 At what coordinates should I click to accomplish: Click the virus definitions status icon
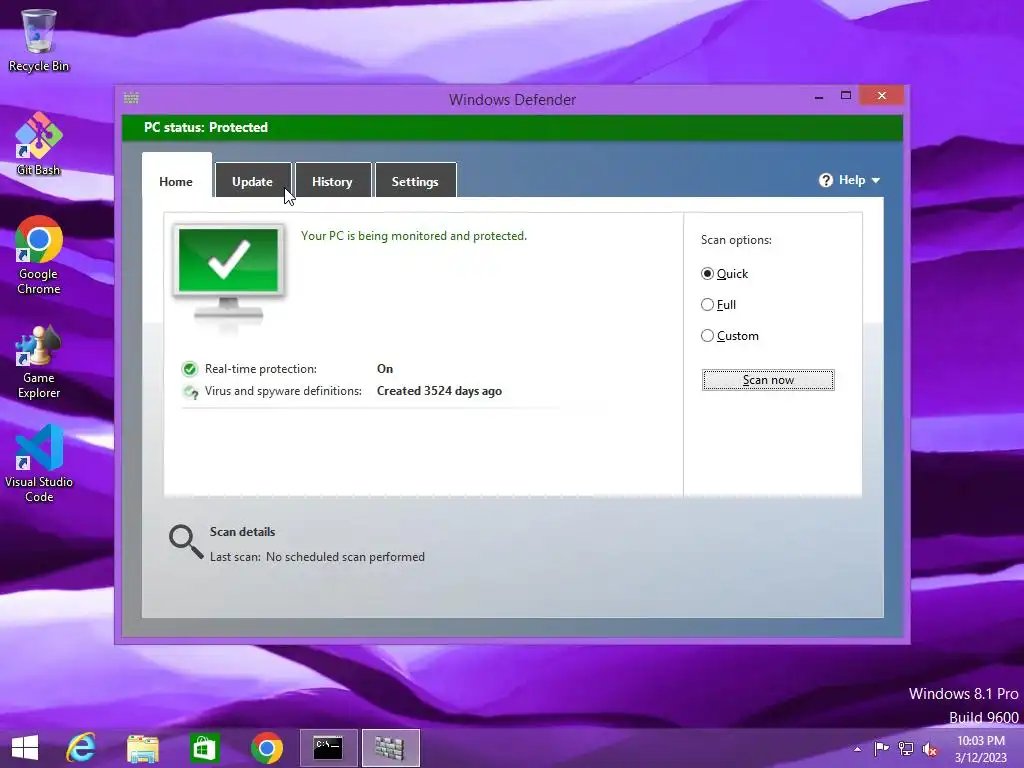pos(190,392)
